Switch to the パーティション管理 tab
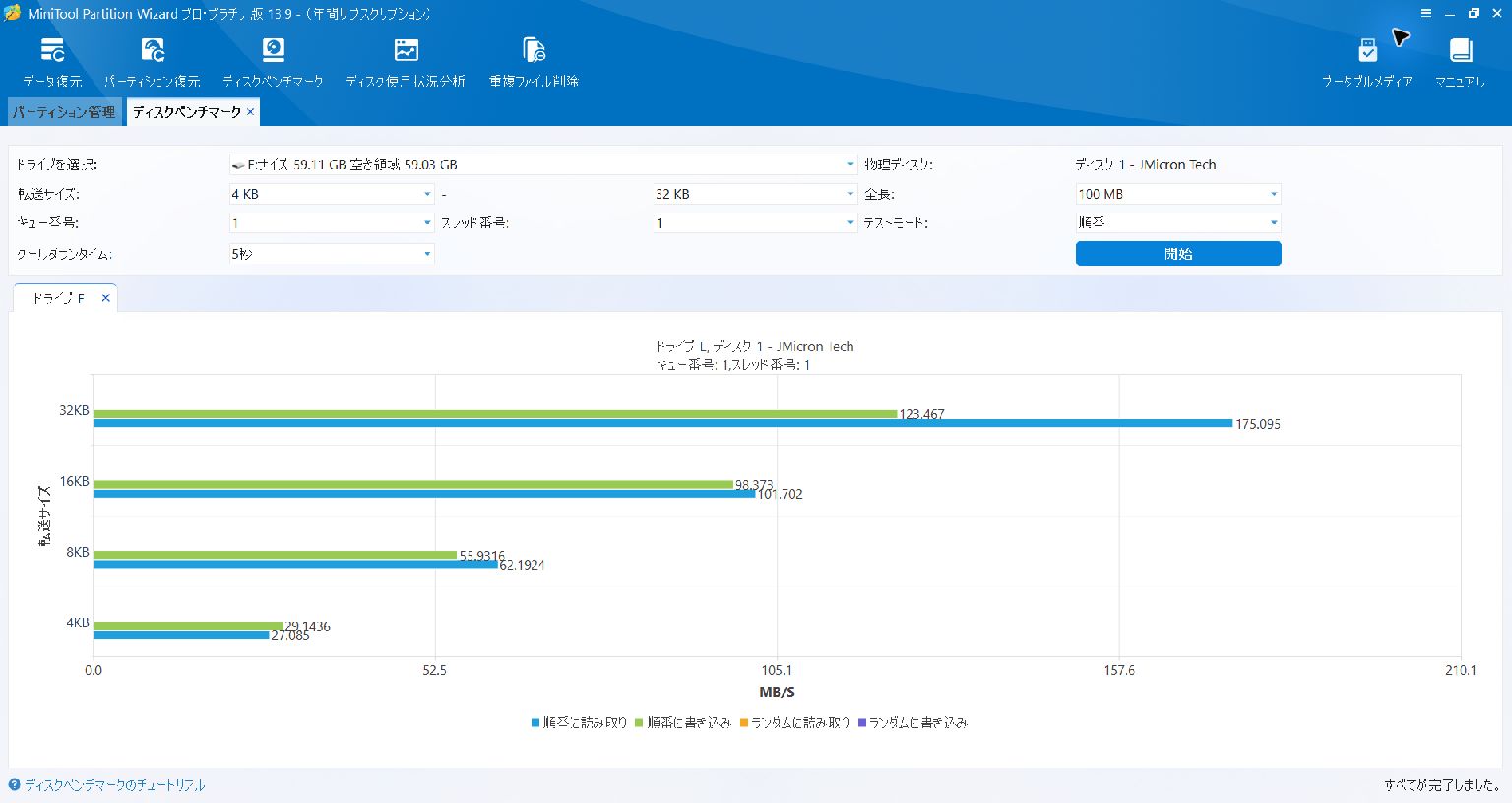This screenshot has width=1512, height=803. point(64,112)
